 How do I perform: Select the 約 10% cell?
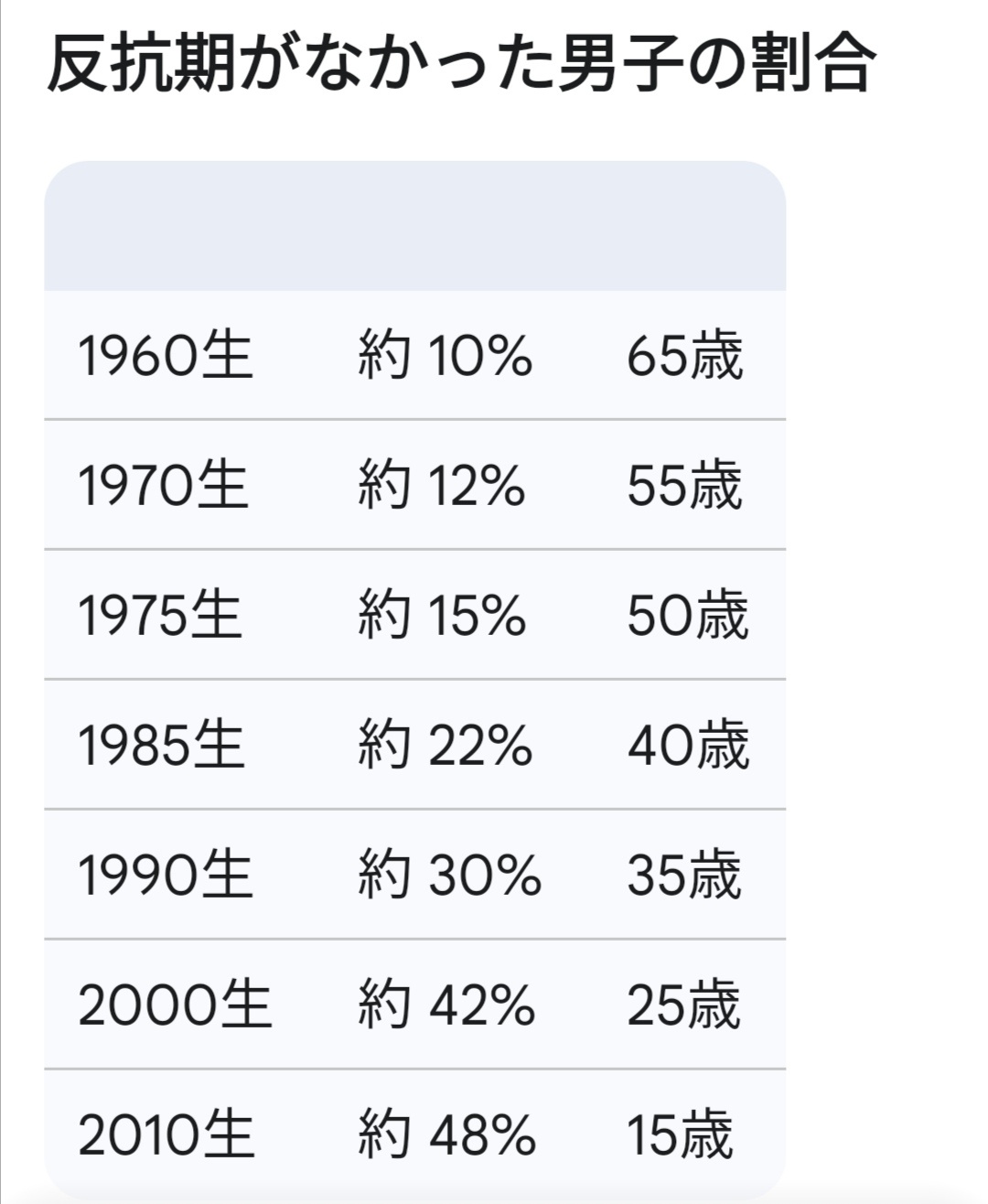[x=445, y=355]
